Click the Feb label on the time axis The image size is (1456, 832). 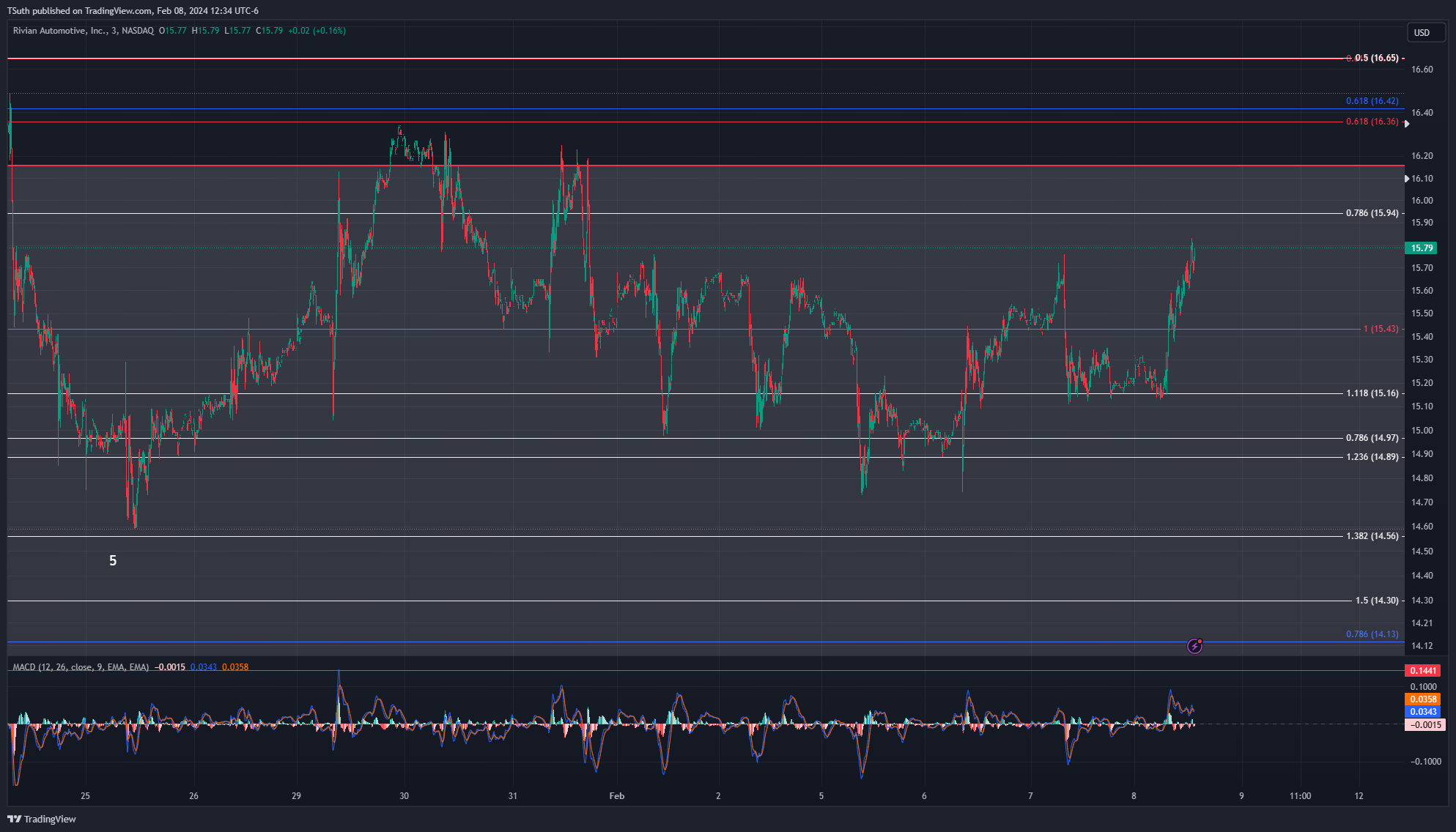(x=617, y=796)
